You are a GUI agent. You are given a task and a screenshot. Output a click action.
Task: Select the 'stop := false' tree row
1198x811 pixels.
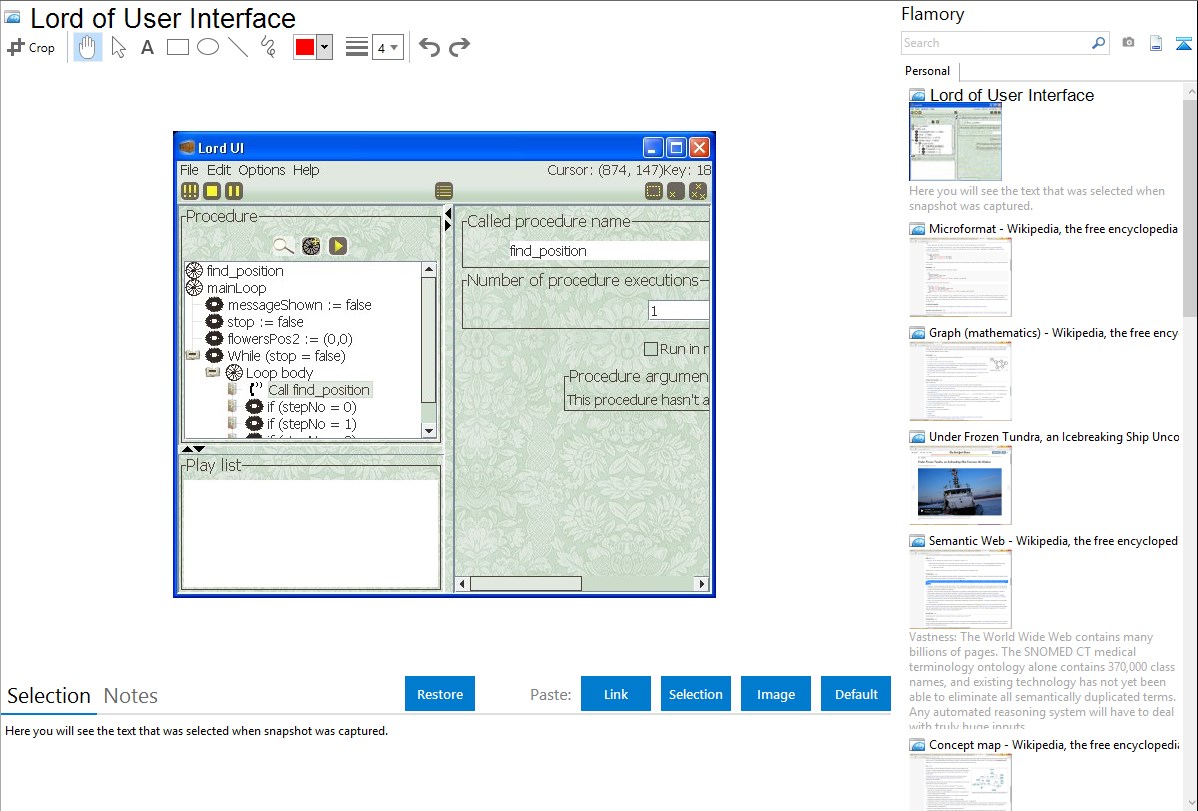coord(265,322)
